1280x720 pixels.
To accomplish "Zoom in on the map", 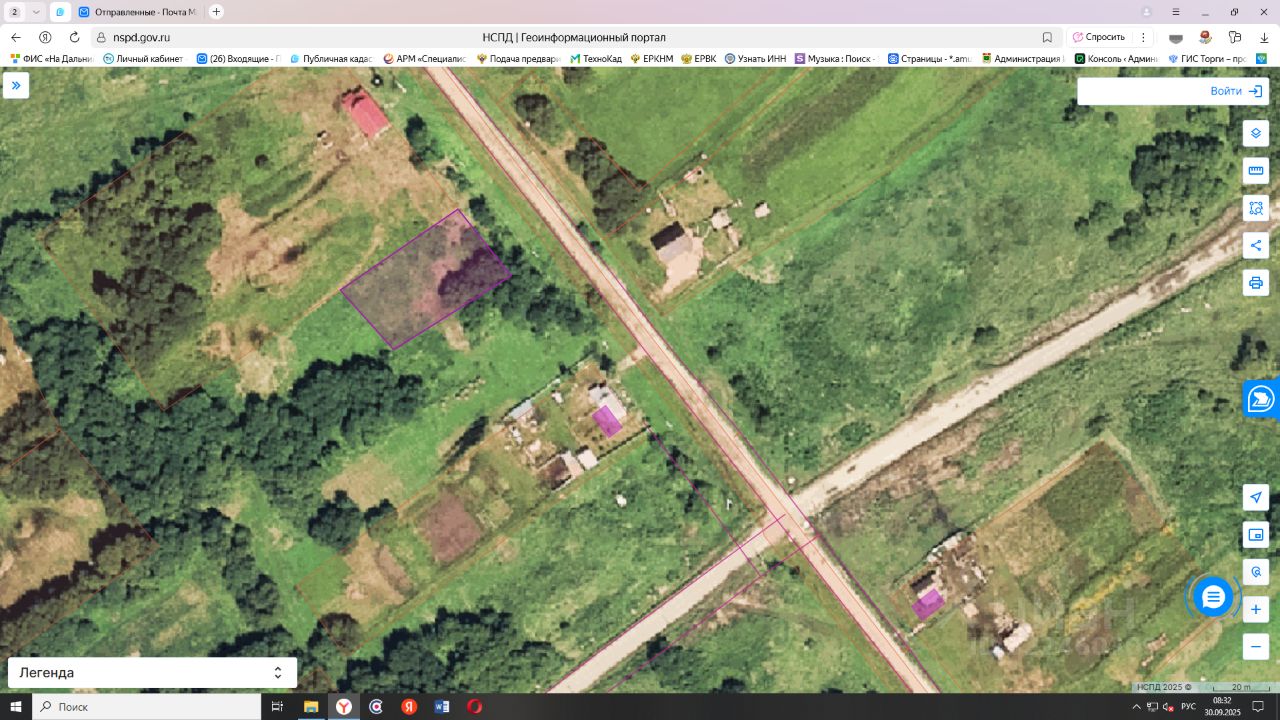I will (x=1256, y=609).
